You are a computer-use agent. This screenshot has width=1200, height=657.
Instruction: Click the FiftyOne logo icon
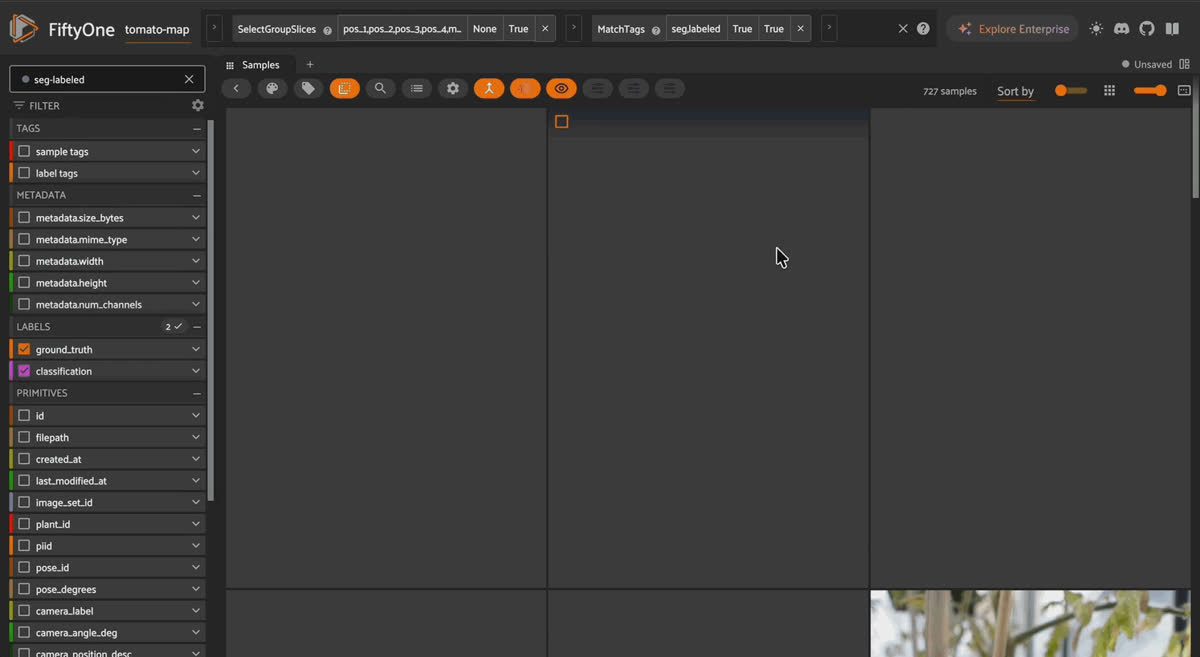pyautogui.click(x=24, y=29)
